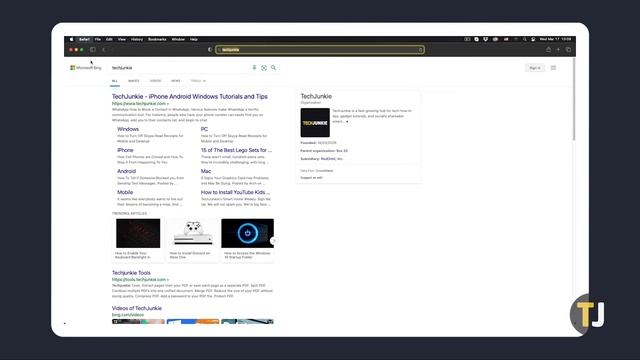The height and width of the screenshot is (360, 640).
Task: Click the TechJunkie logo in knowledge panel
Action: (x=315, y=122)
